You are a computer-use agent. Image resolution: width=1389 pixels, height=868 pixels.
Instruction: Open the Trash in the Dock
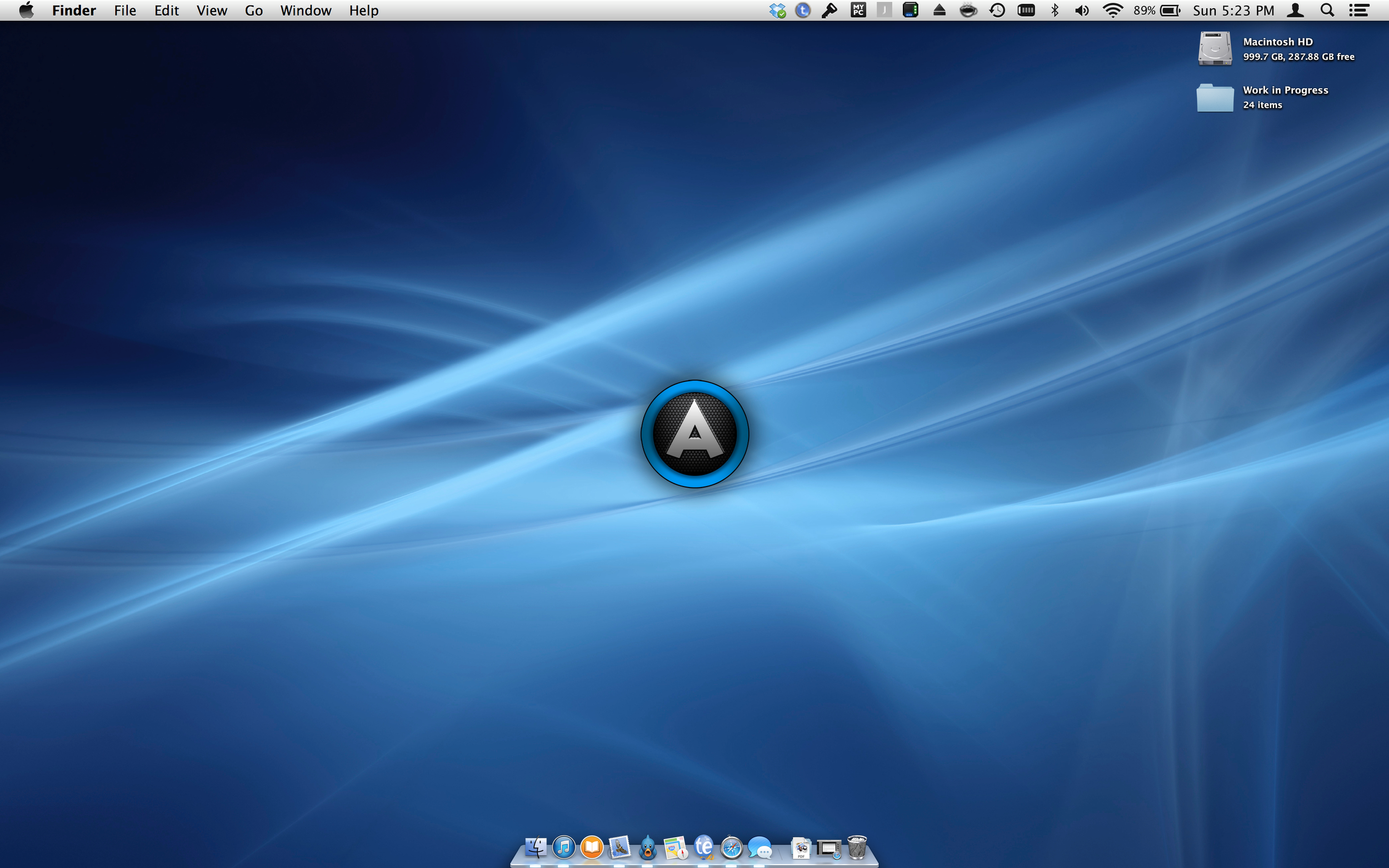pyautogui.click(x=857, y=847)
